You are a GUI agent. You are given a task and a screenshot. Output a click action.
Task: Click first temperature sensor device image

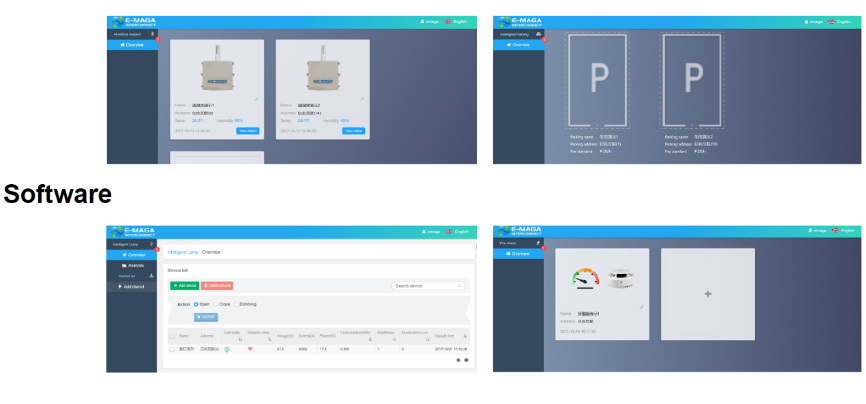[x=216, y=71]
